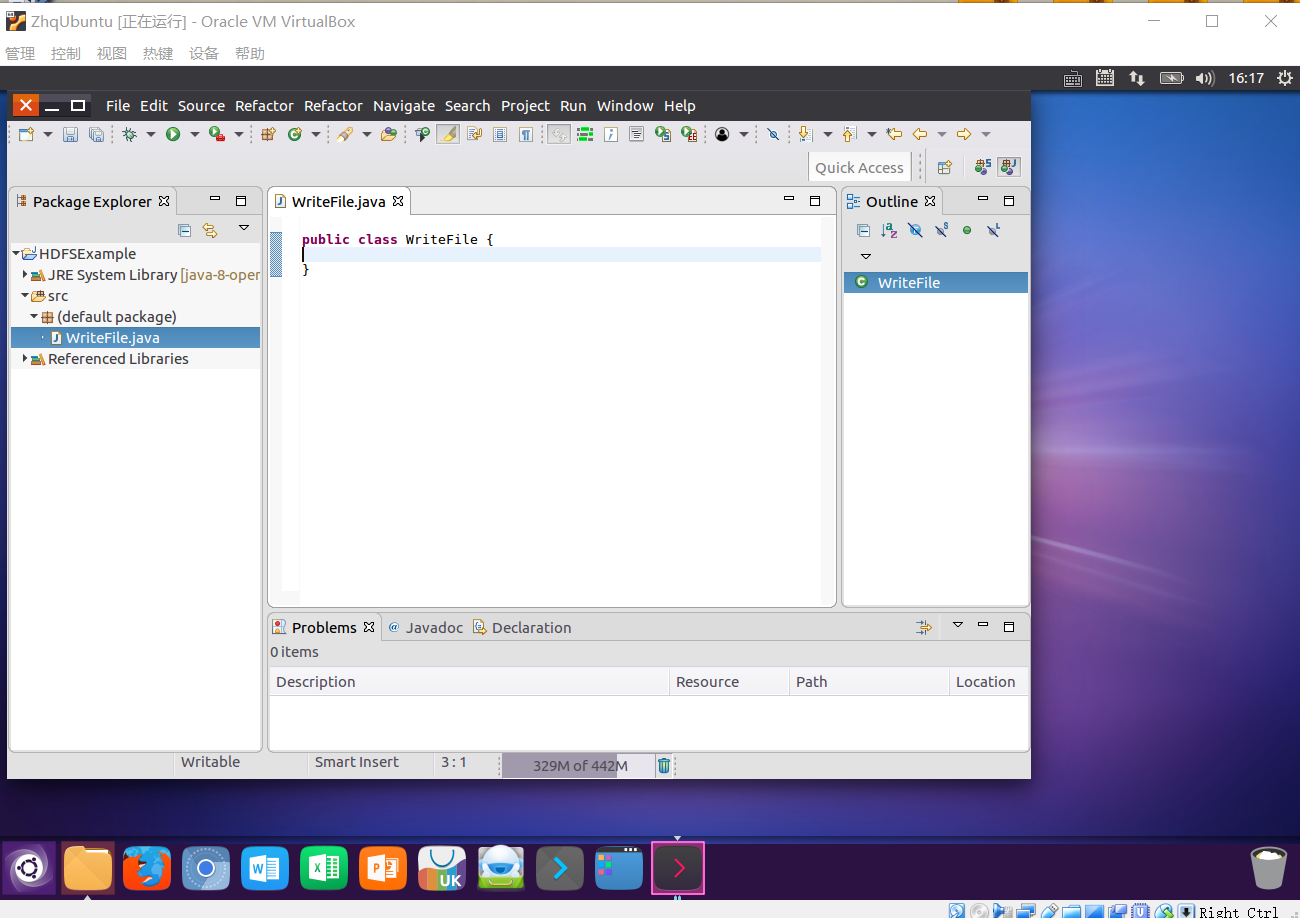Viewport: 1300px width, 918px height.
Task: Toggle Block Selection mode
Action: [x=500, y=134]
